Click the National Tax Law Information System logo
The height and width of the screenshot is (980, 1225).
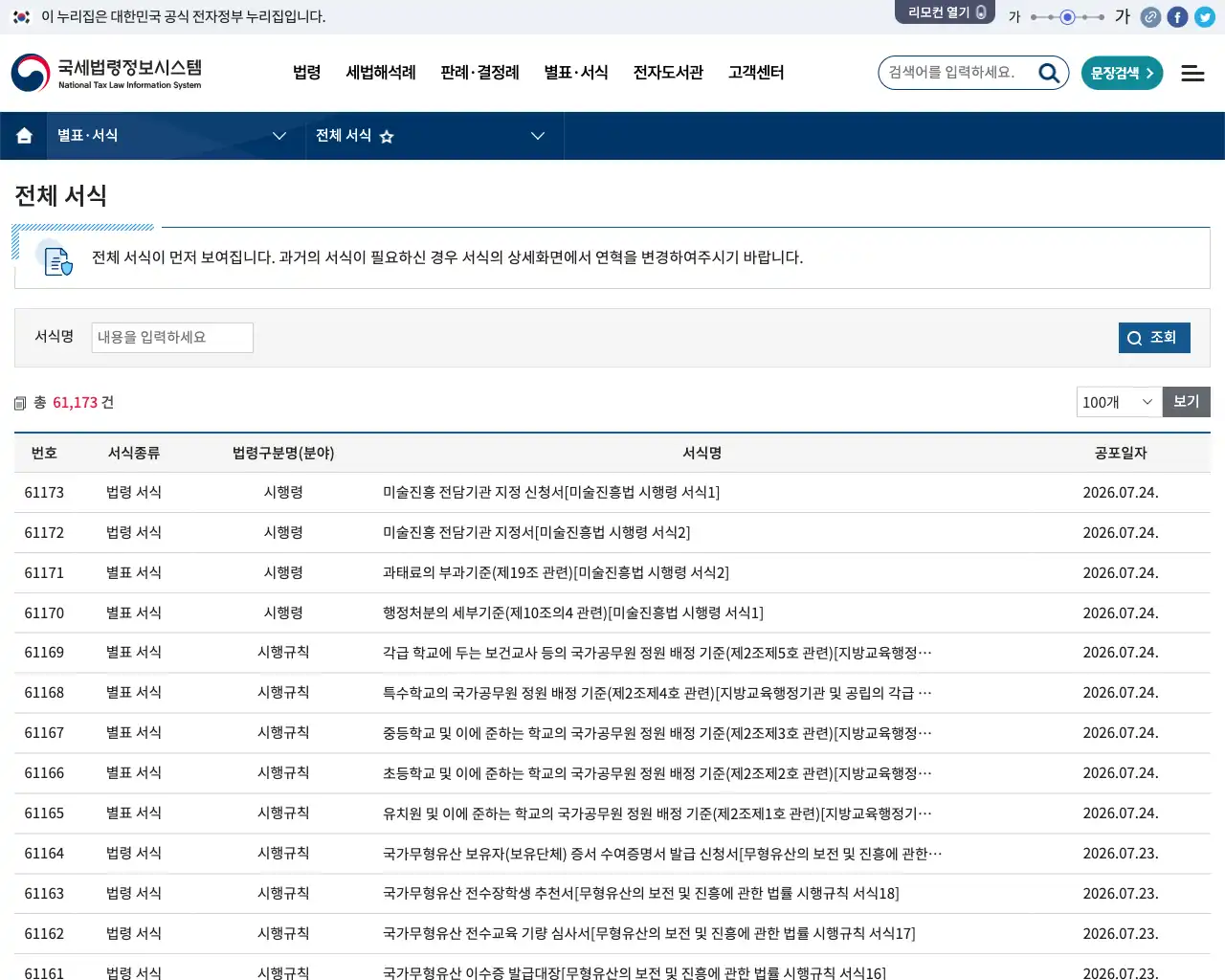tap(107, 73)
